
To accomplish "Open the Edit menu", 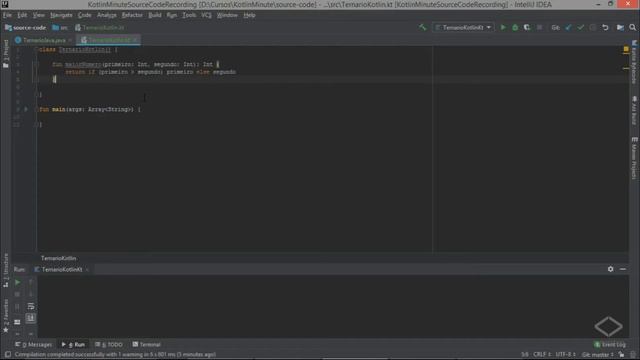I will 22,15.
